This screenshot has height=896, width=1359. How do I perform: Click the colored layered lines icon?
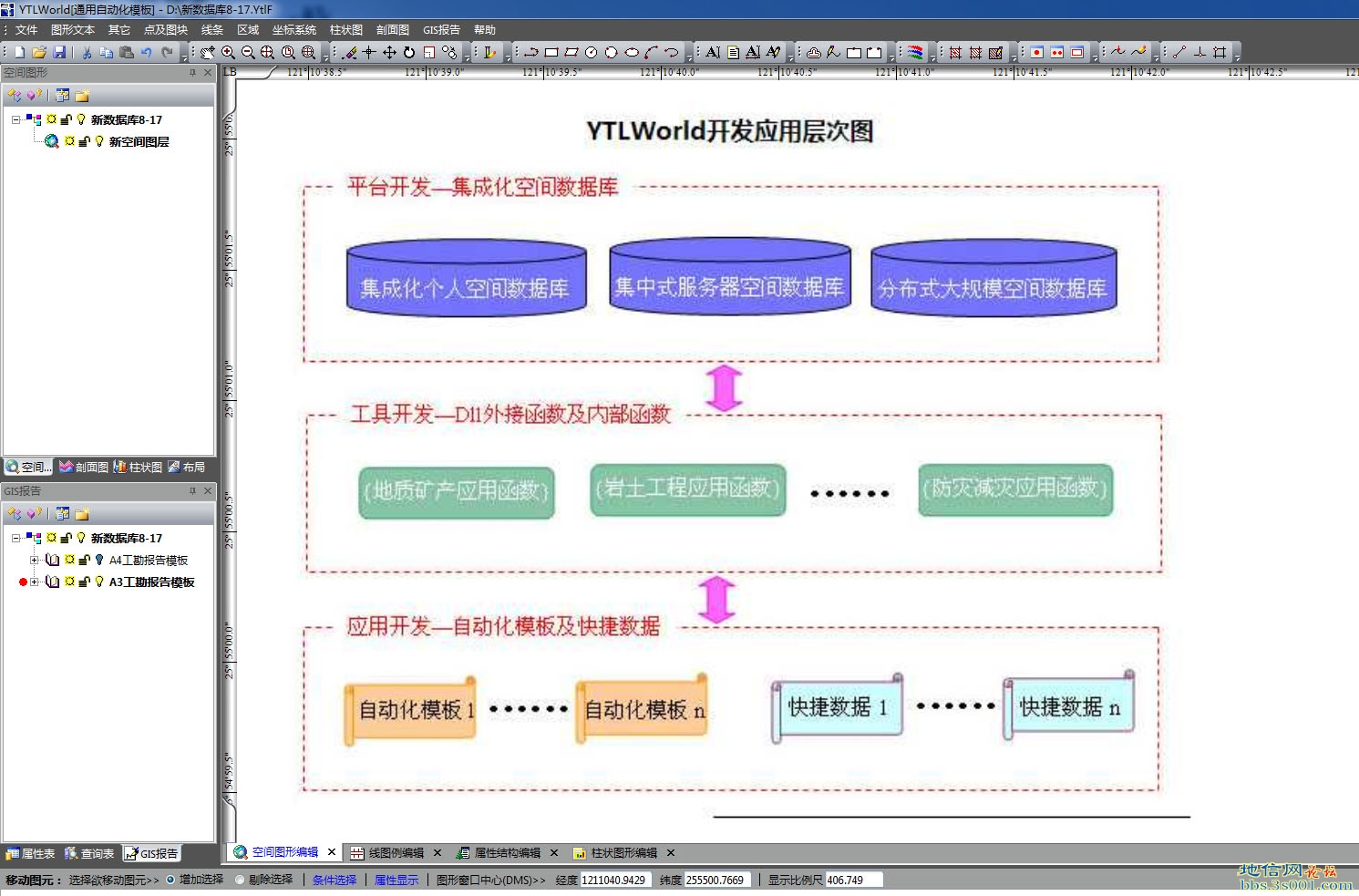pos(916,53)
